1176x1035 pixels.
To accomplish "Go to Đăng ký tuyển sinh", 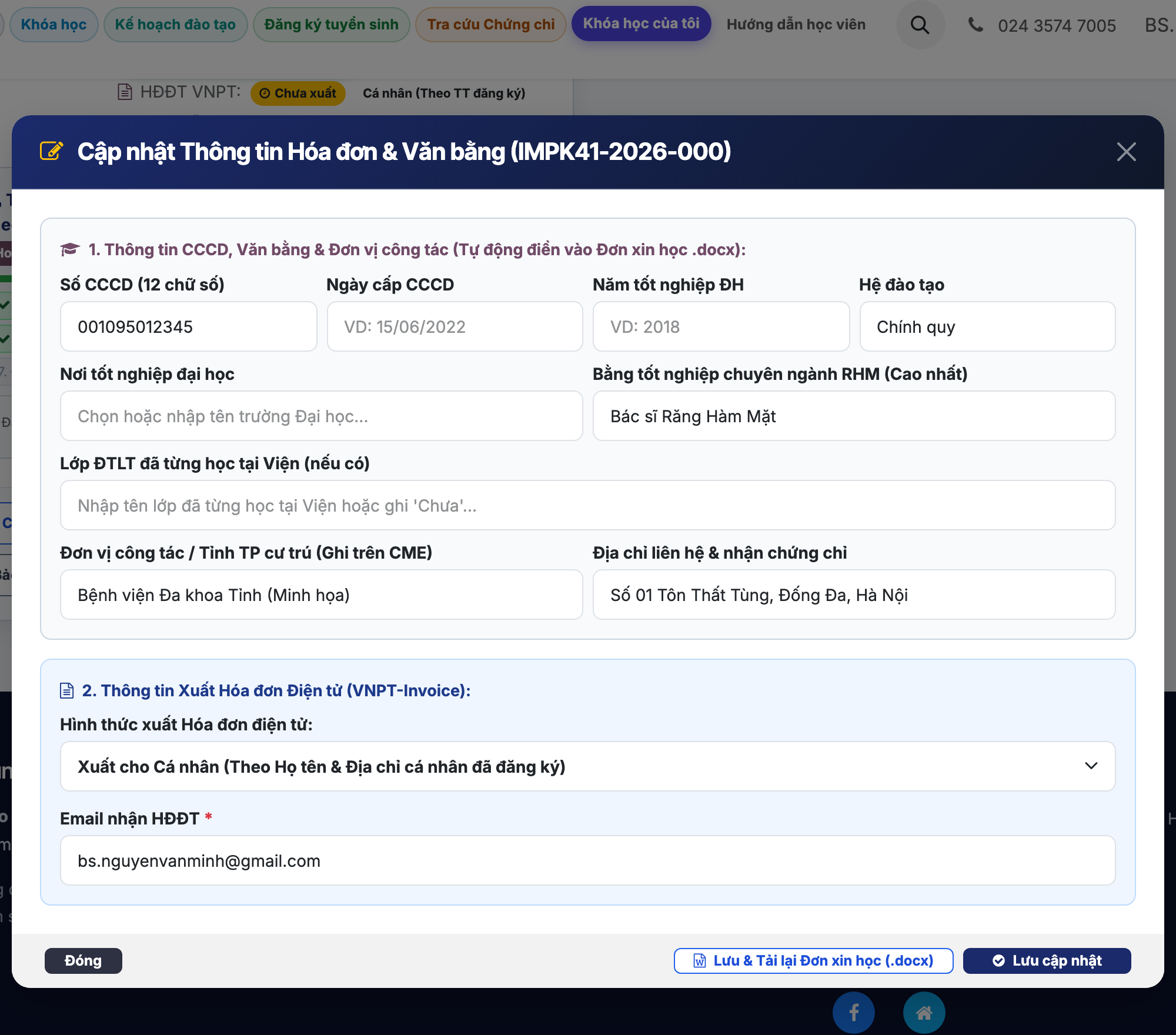I will pos(331,25).
